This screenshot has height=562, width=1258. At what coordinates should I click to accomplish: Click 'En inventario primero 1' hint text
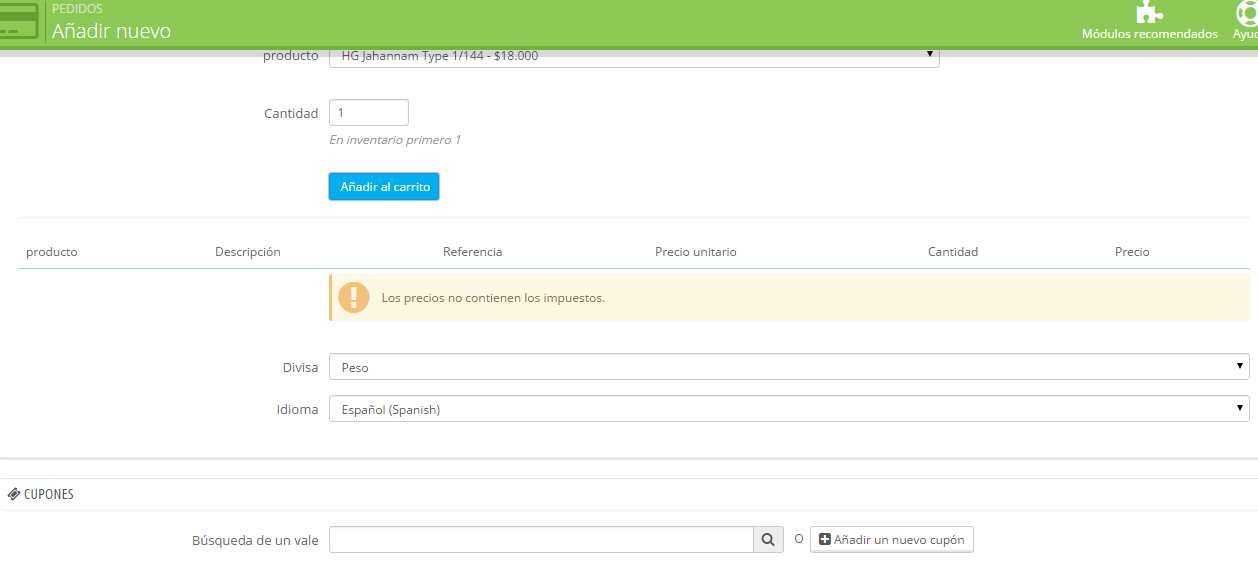[x=395, y=140]
